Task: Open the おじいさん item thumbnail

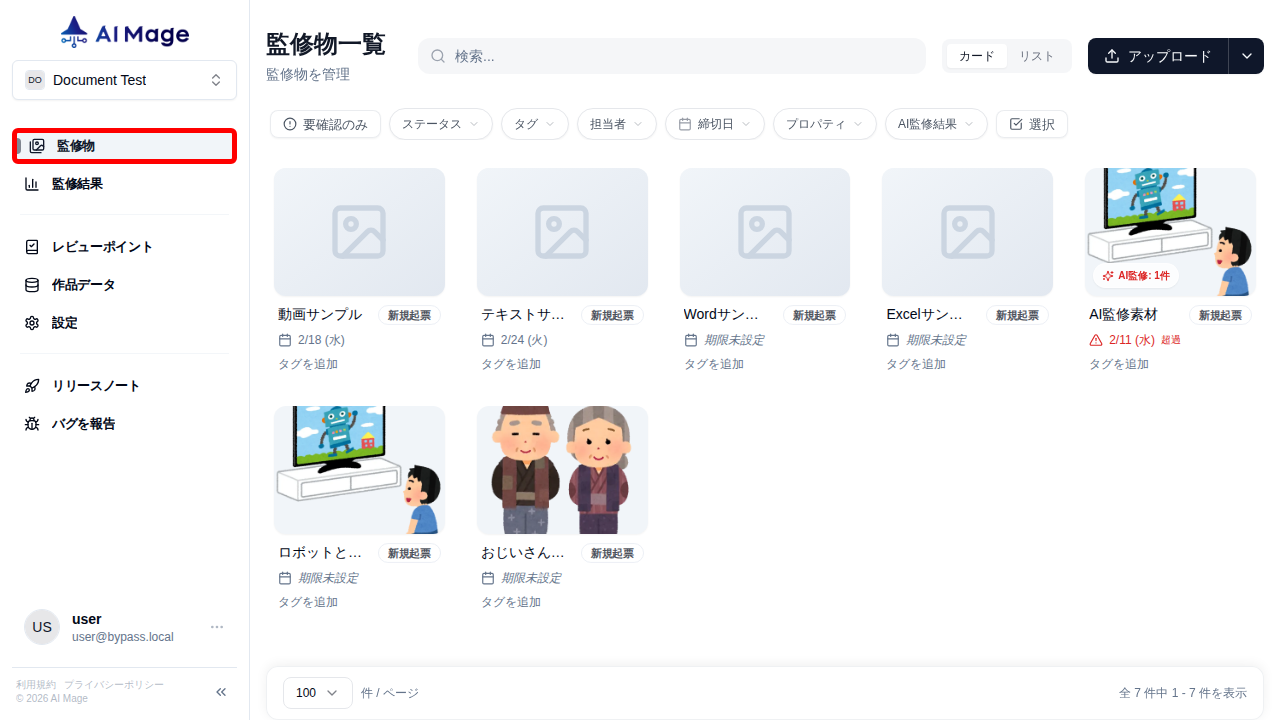Action: (562, 470)
